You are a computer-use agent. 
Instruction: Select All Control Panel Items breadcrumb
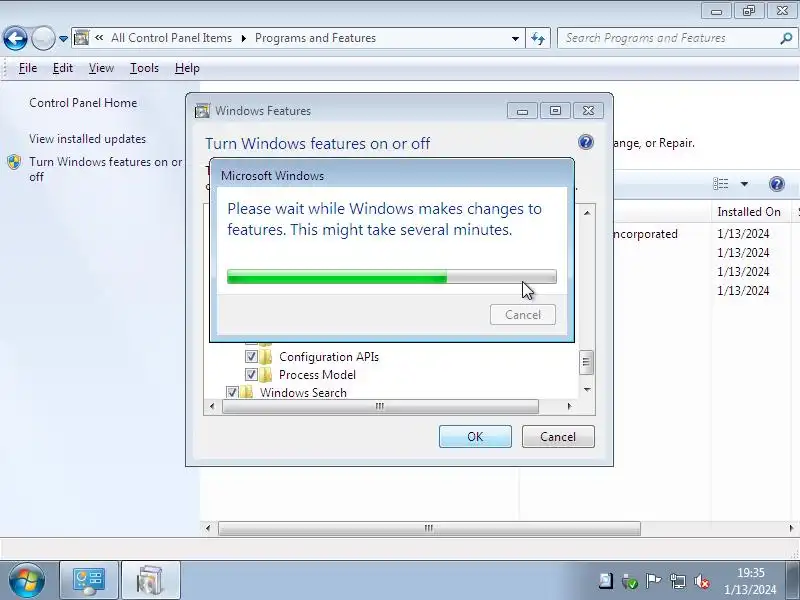[x=171, y=38]
